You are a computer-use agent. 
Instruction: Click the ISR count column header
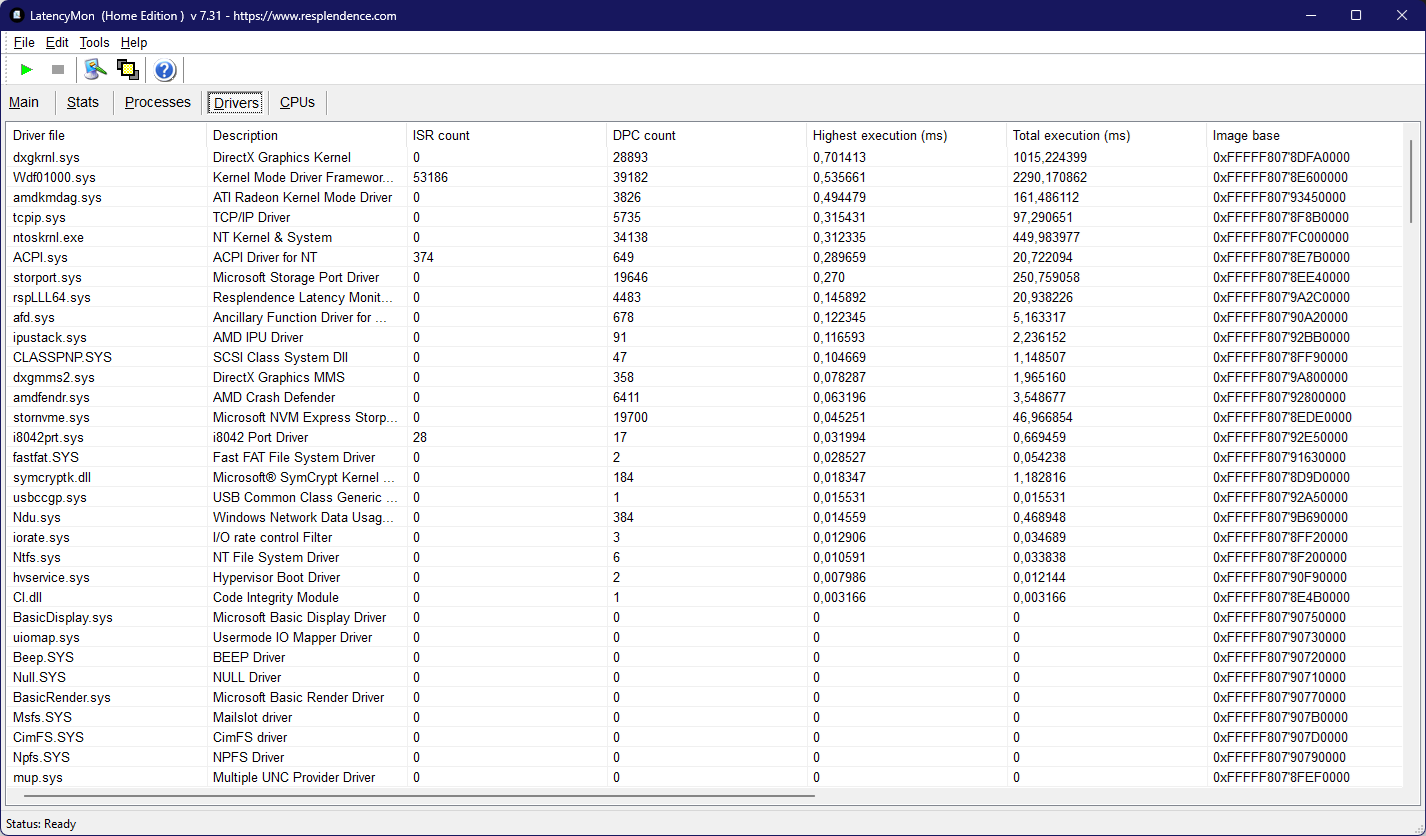pyautogui.click(x=441, y=135)
